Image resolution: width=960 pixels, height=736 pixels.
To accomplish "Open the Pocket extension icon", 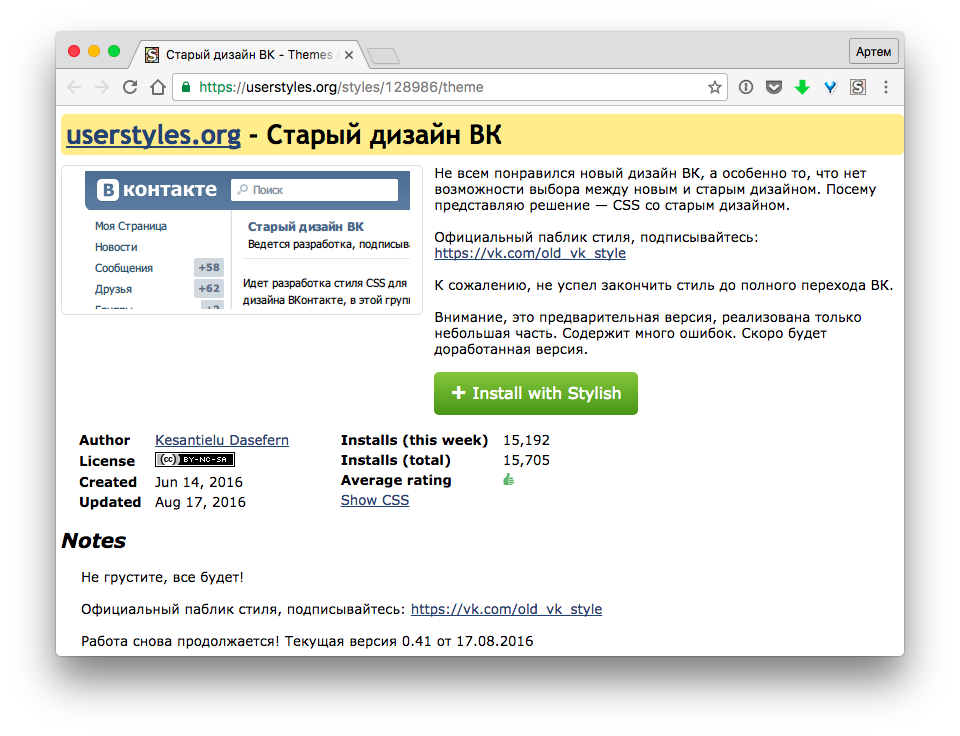I will (x=773, y=87).
